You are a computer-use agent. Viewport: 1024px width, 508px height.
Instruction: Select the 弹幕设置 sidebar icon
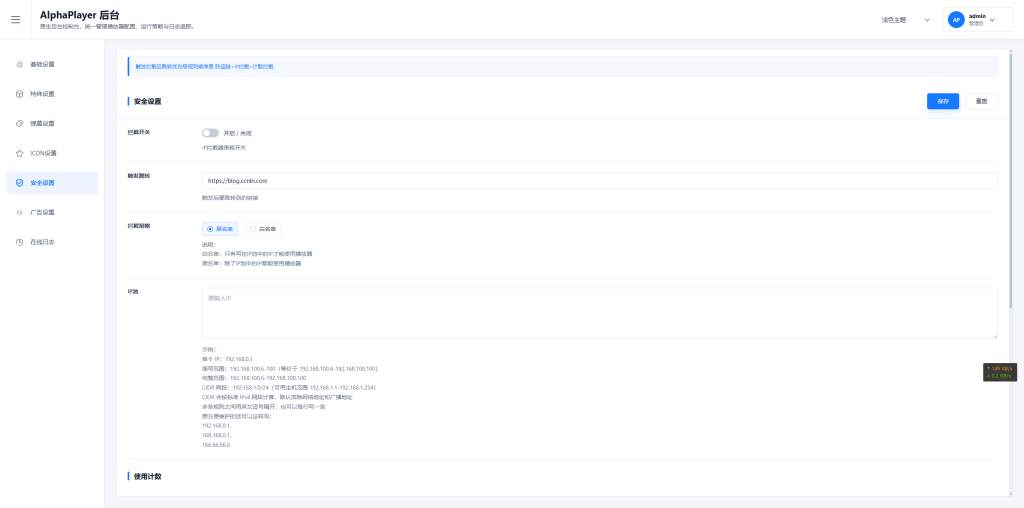click(x=20, y=123)
